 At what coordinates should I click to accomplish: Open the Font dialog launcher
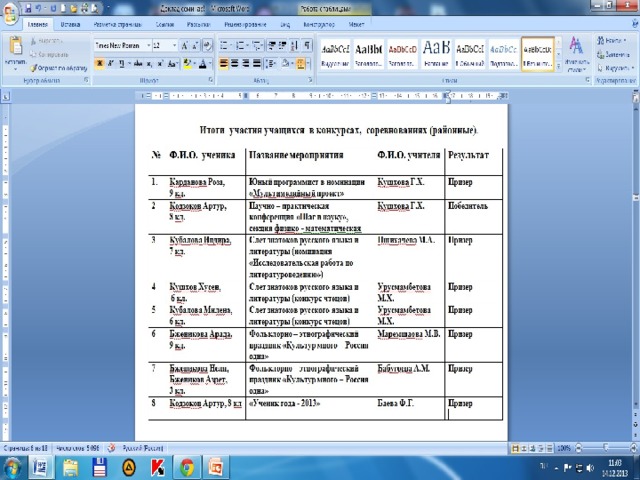[211, 80]
